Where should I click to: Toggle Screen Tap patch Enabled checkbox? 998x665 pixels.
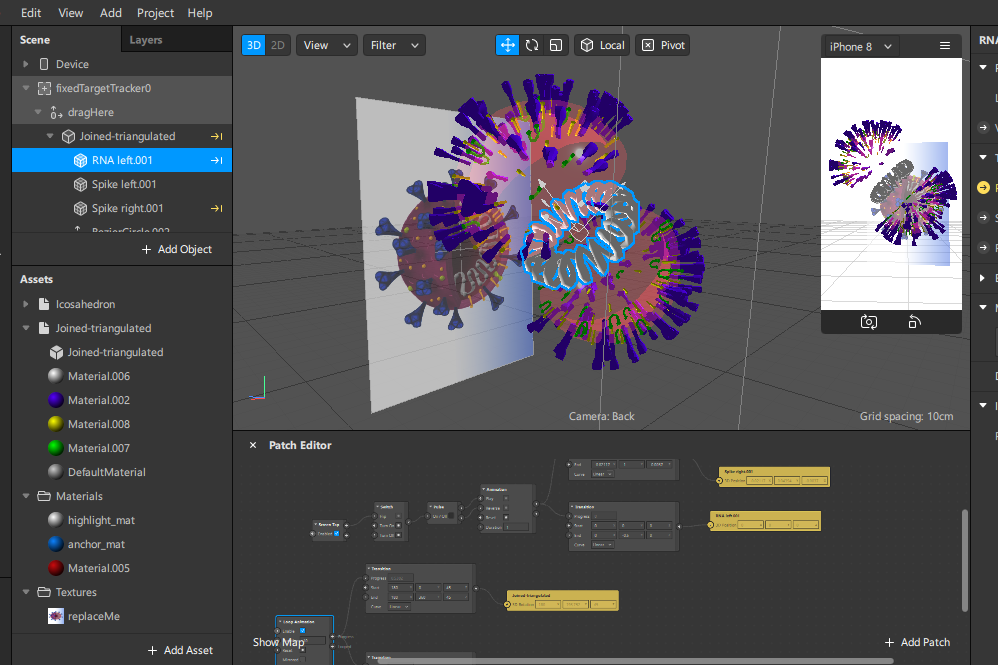[337, 533]
